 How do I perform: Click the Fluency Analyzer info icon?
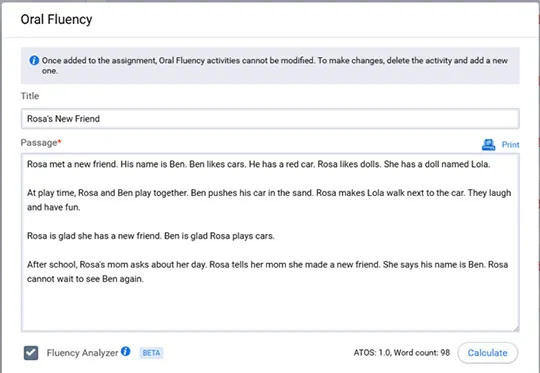coord(126,351)
